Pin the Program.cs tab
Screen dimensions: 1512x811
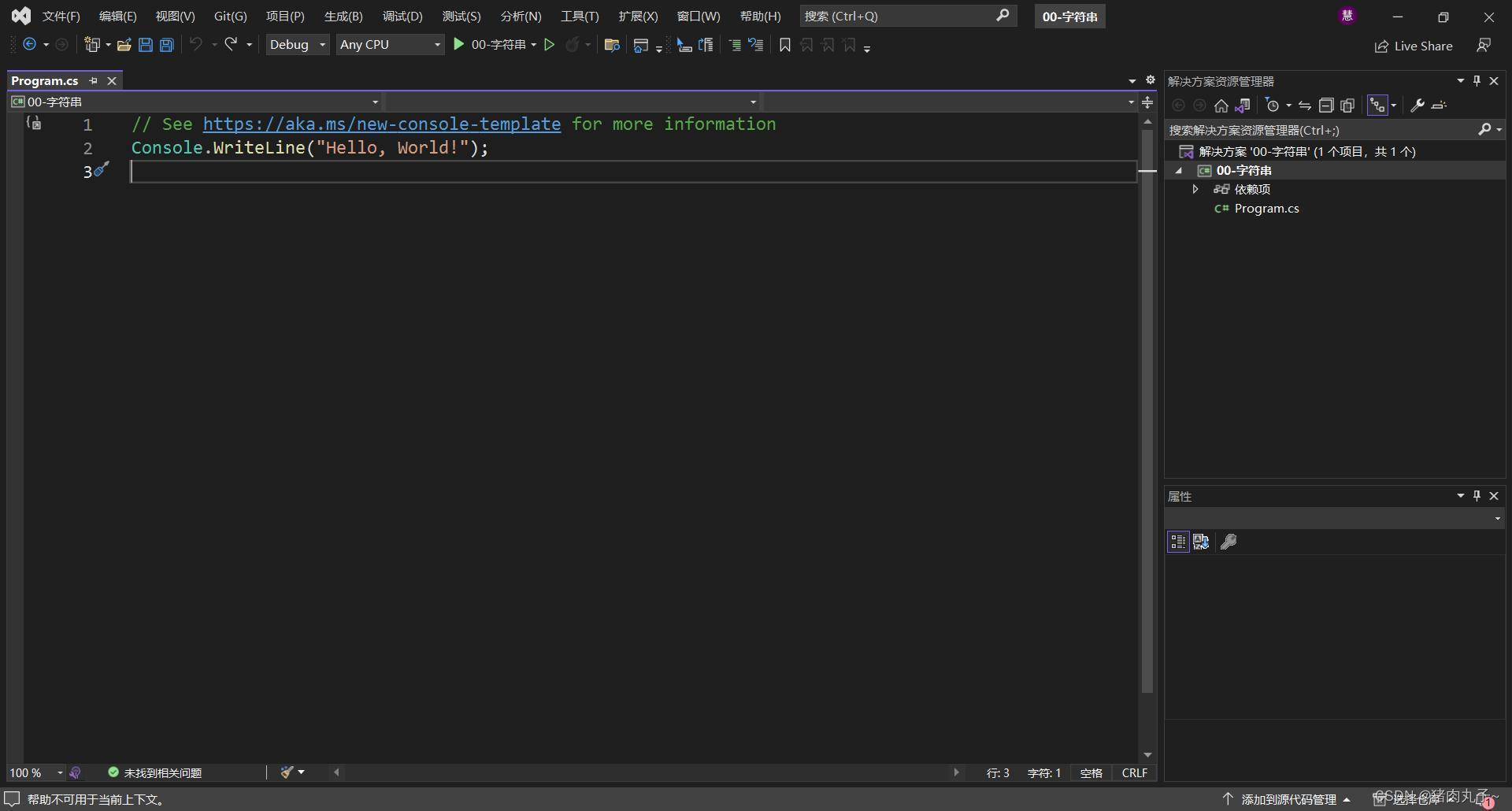pos(94,81)
